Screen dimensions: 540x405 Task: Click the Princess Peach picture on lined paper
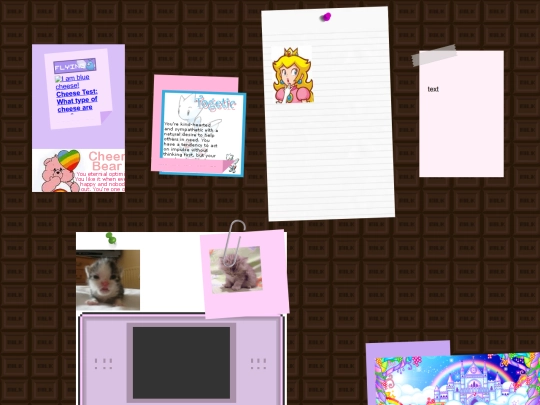point(292,75)
